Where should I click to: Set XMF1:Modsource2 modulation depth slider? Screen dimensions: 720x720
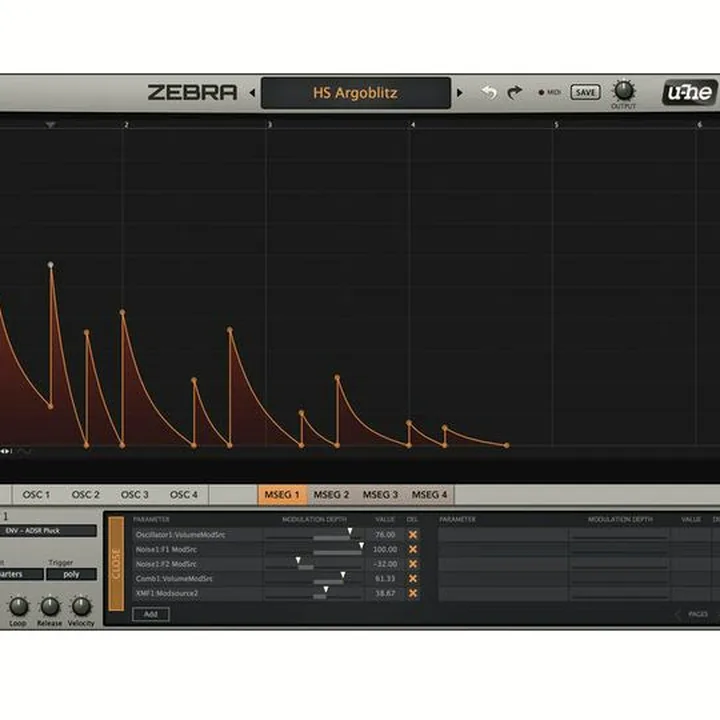coord(314,594)
